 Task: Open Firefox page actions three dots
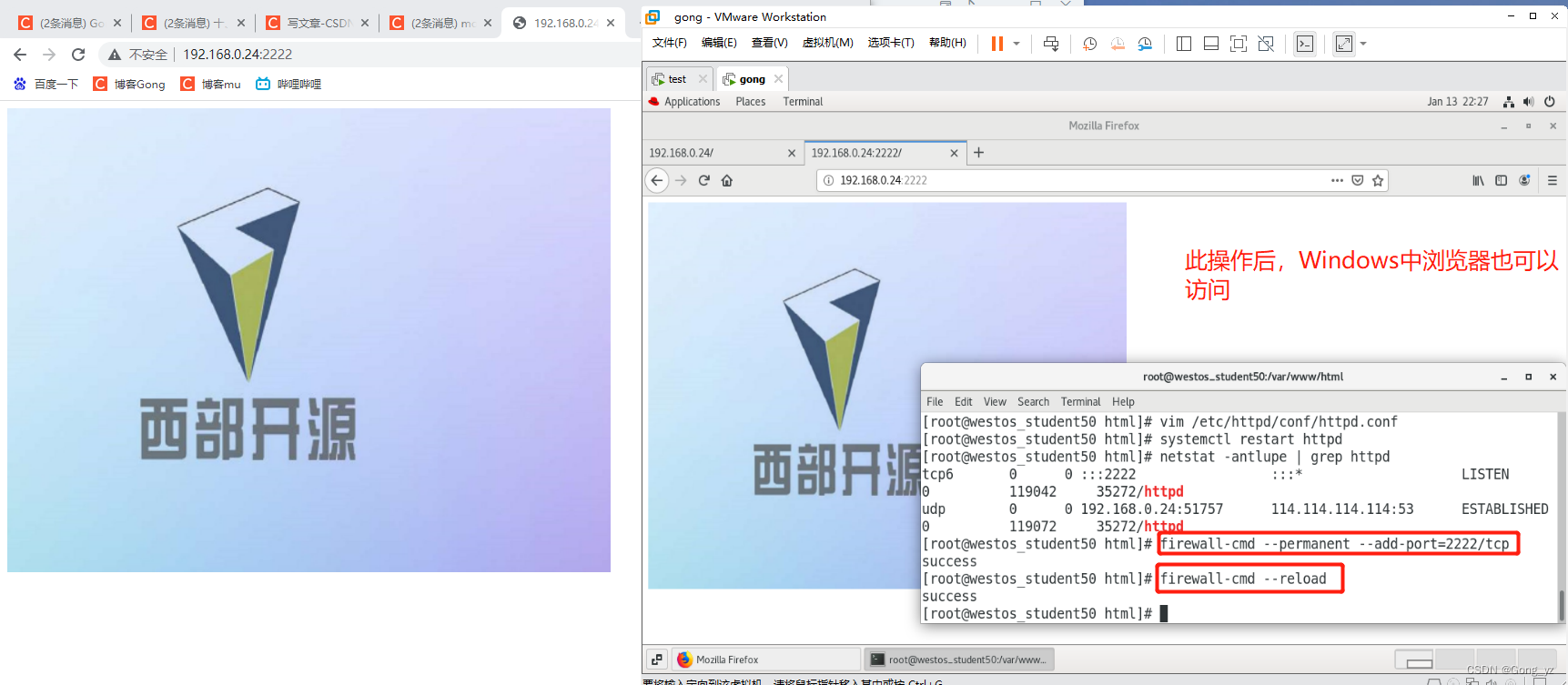[1337, 180]
